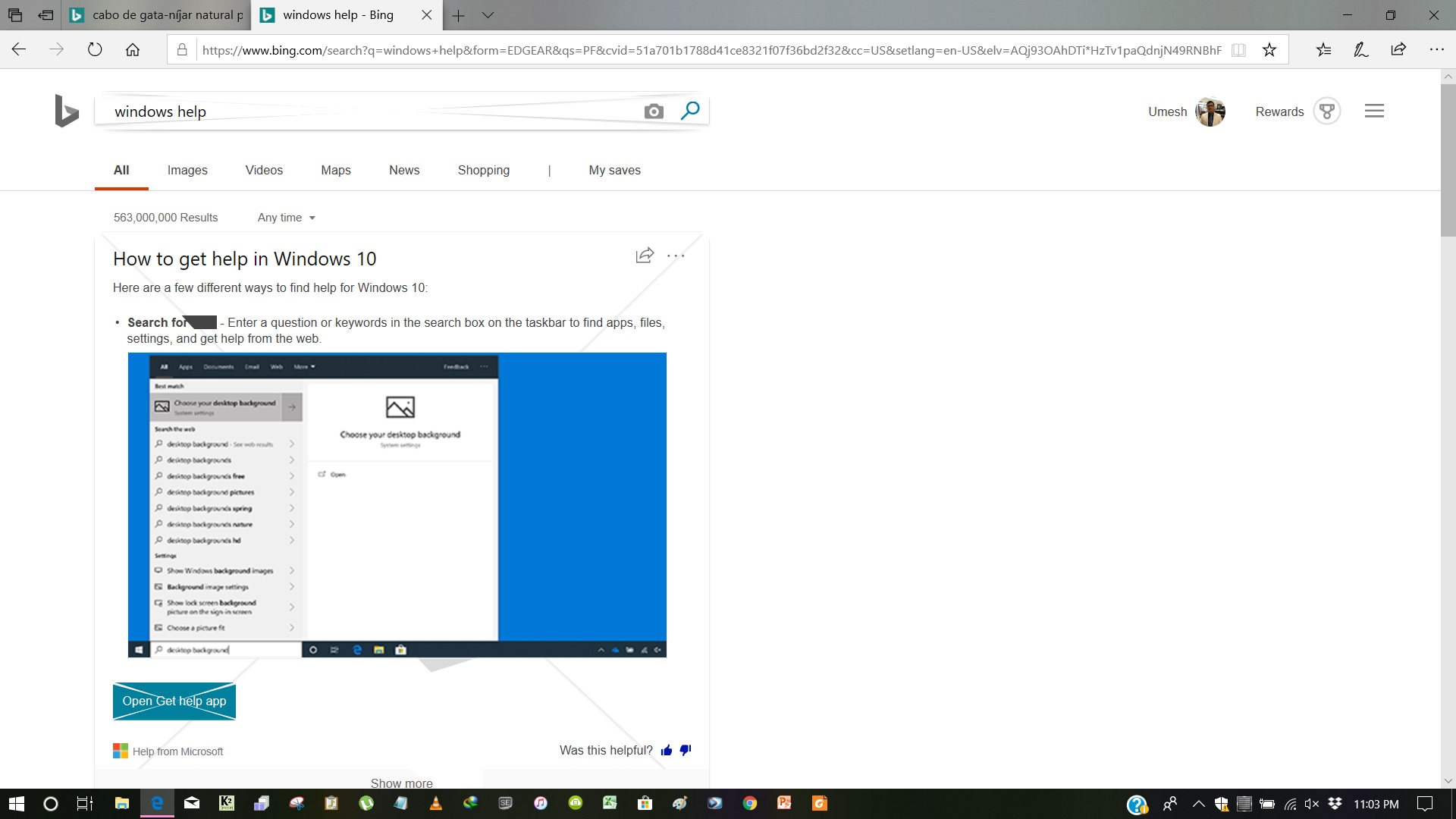This screenshot has height=819, width=1456.
Task: Click the search magnifier button
Action: pos(690,111)
